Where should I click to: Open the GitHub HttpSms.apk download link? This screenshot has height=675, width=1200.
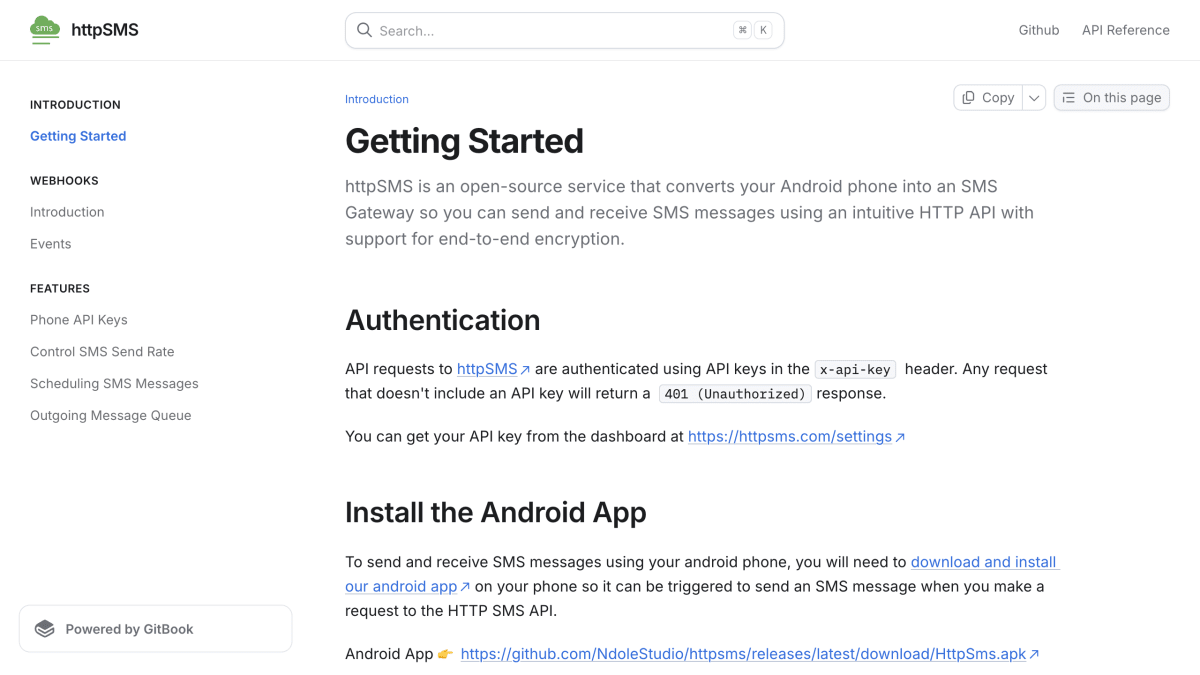(743, 654)
